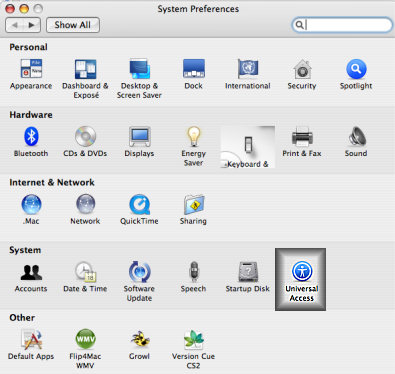Image resolution: width=395 pixels, height=374 pixels.
Task: Click the magnifying glass in search field
Action: pos(299,25)
